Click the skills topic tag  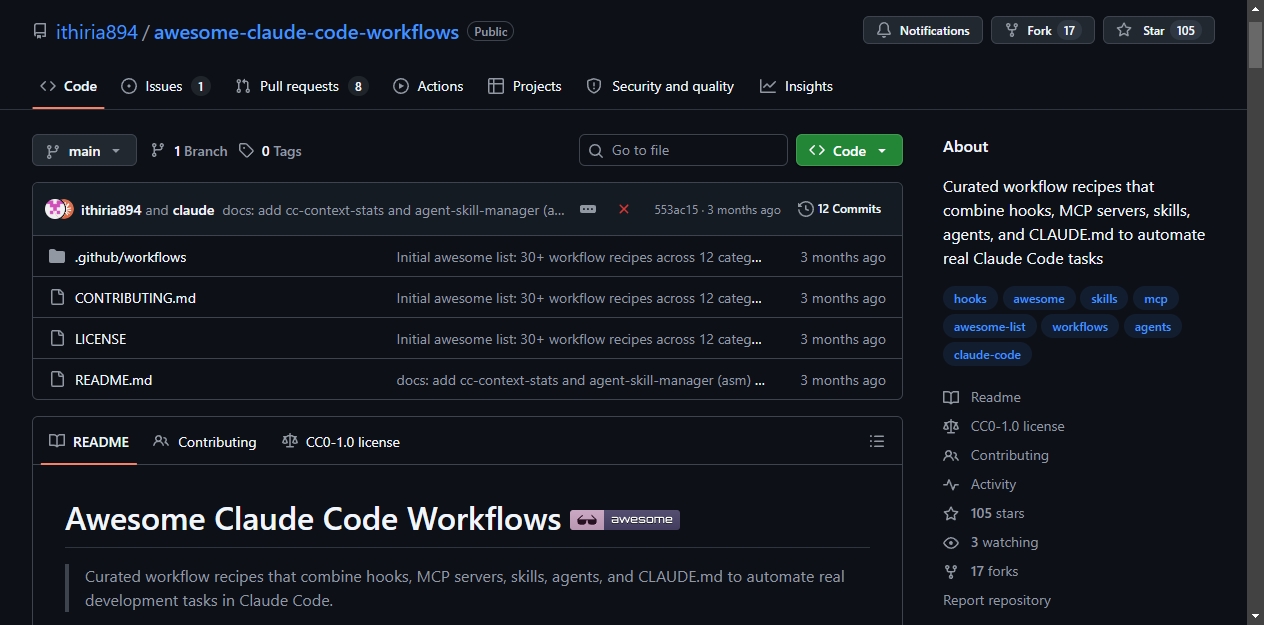pyautogui.click(x=1104, y=299)
